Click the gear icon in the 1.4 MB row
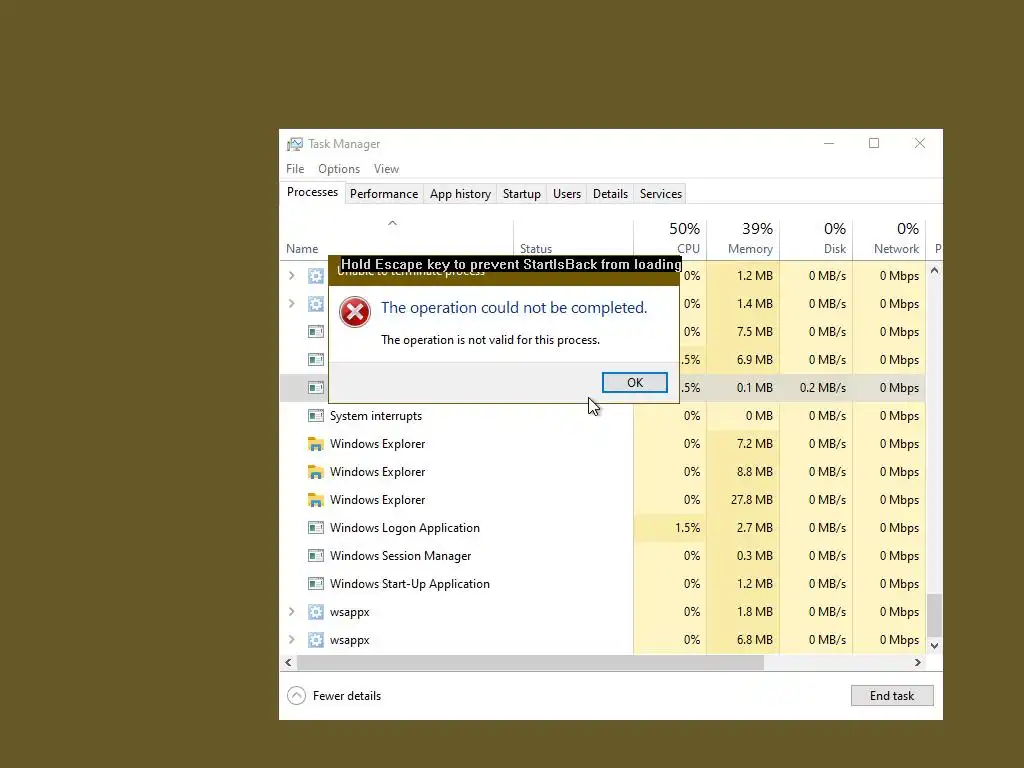The width and height of the screenshot is (1024, 768). (316, 304)
